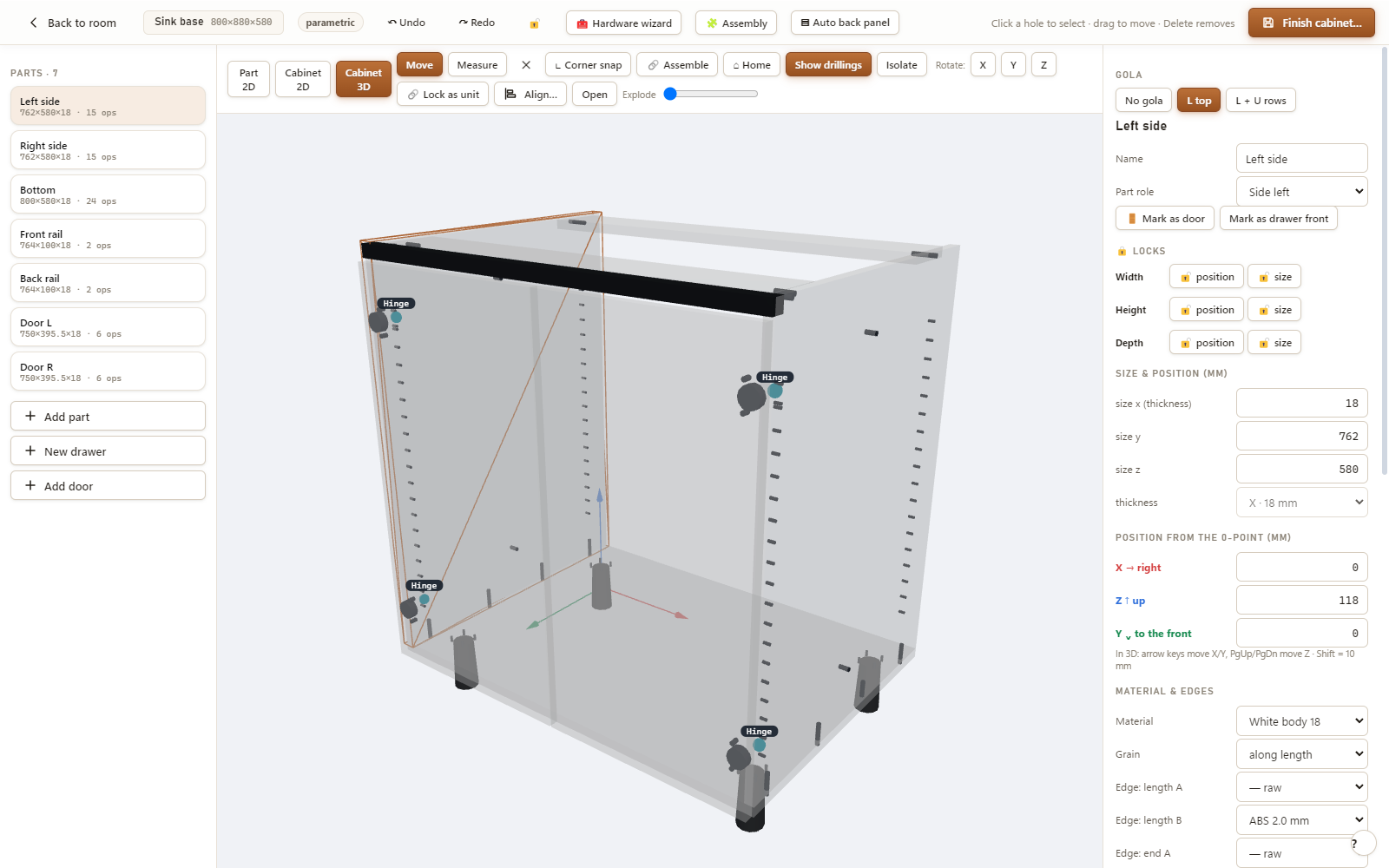Rotate around the X axis
The image size is (1389, 868).
pyautogui.click(x=983, y=64)
